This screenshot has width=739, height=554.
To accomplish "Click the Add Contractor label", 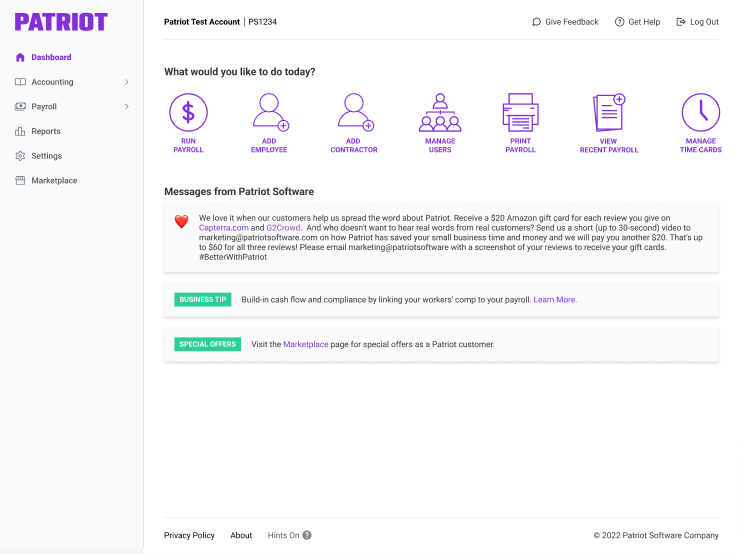I will (354, 145).
